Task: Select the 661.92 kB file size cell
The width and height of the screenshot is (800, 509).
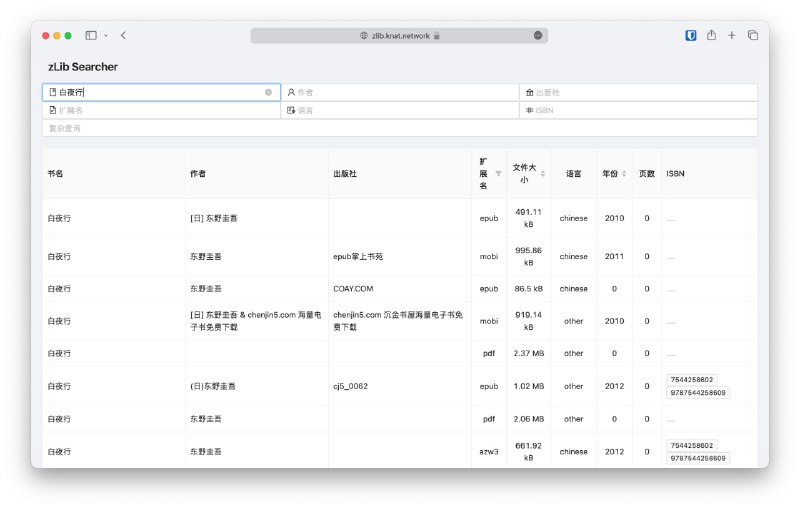Action: 529,451
